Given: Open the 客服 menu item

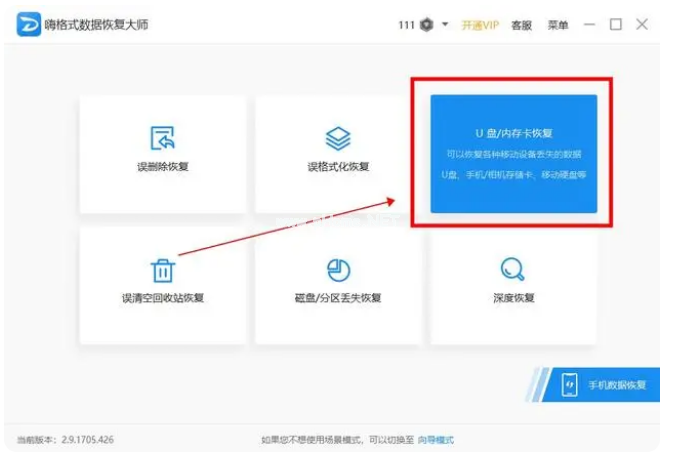Looking at the screenshot, I should (x=522, y=25).
